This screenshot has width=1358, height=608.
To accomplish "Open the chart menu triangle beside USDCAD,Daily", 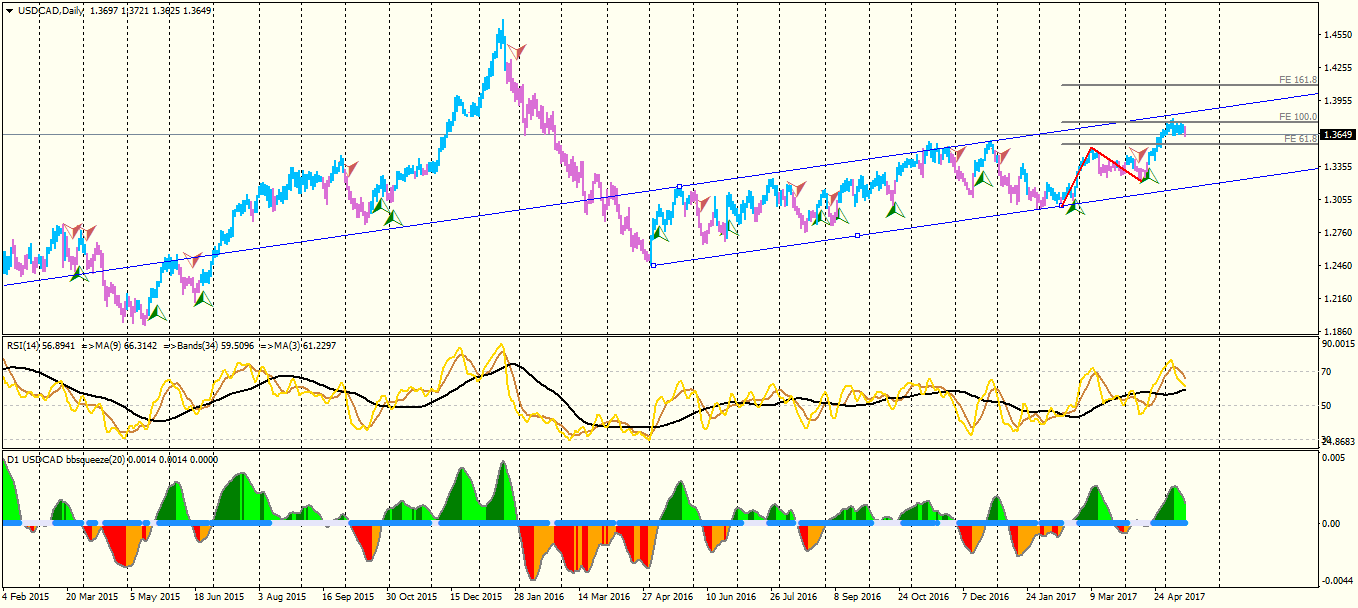I will pyautogui.click(x=10, y=10).
